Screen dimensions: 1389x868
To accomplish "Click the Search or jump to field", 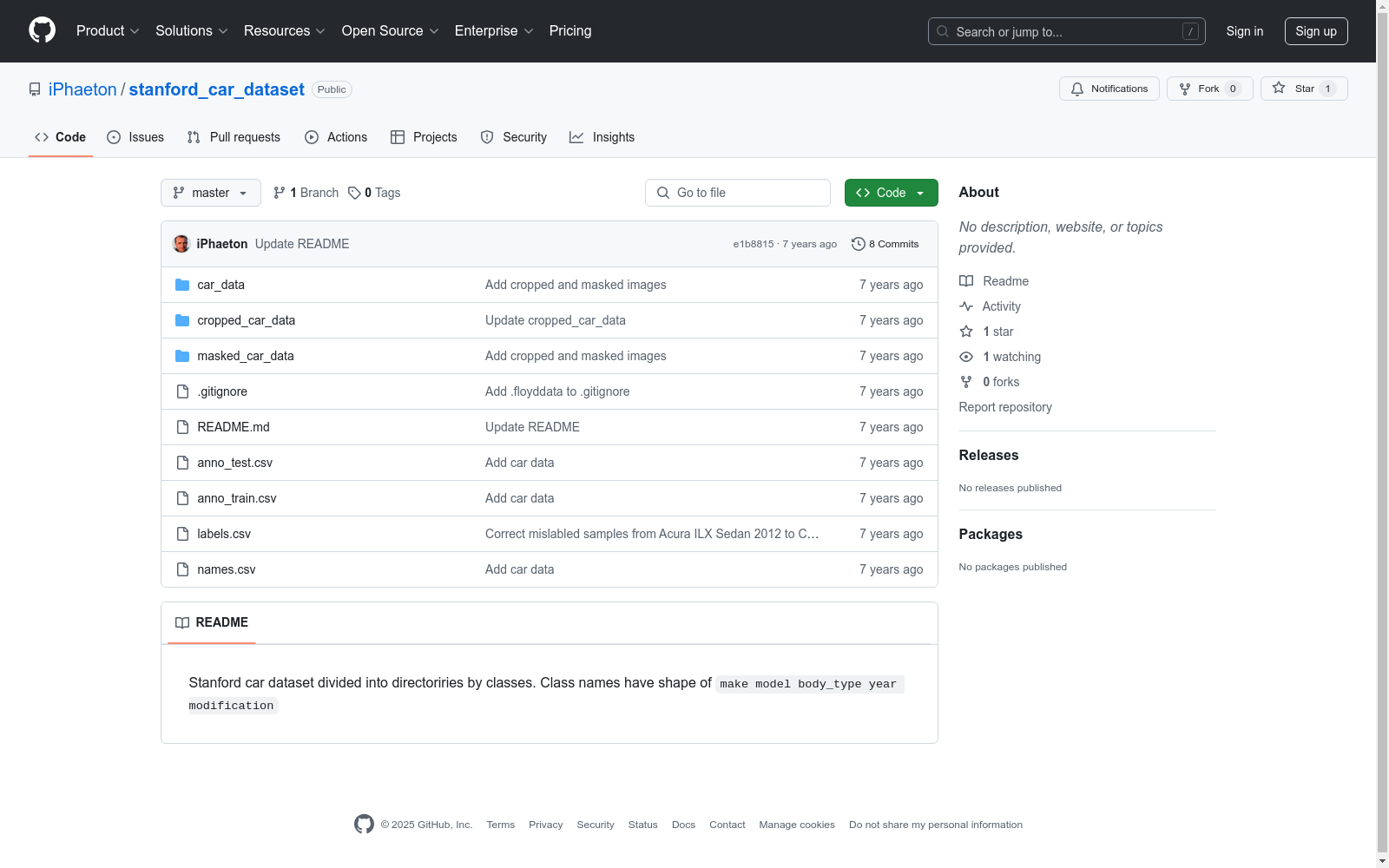I will (1067, 31).
